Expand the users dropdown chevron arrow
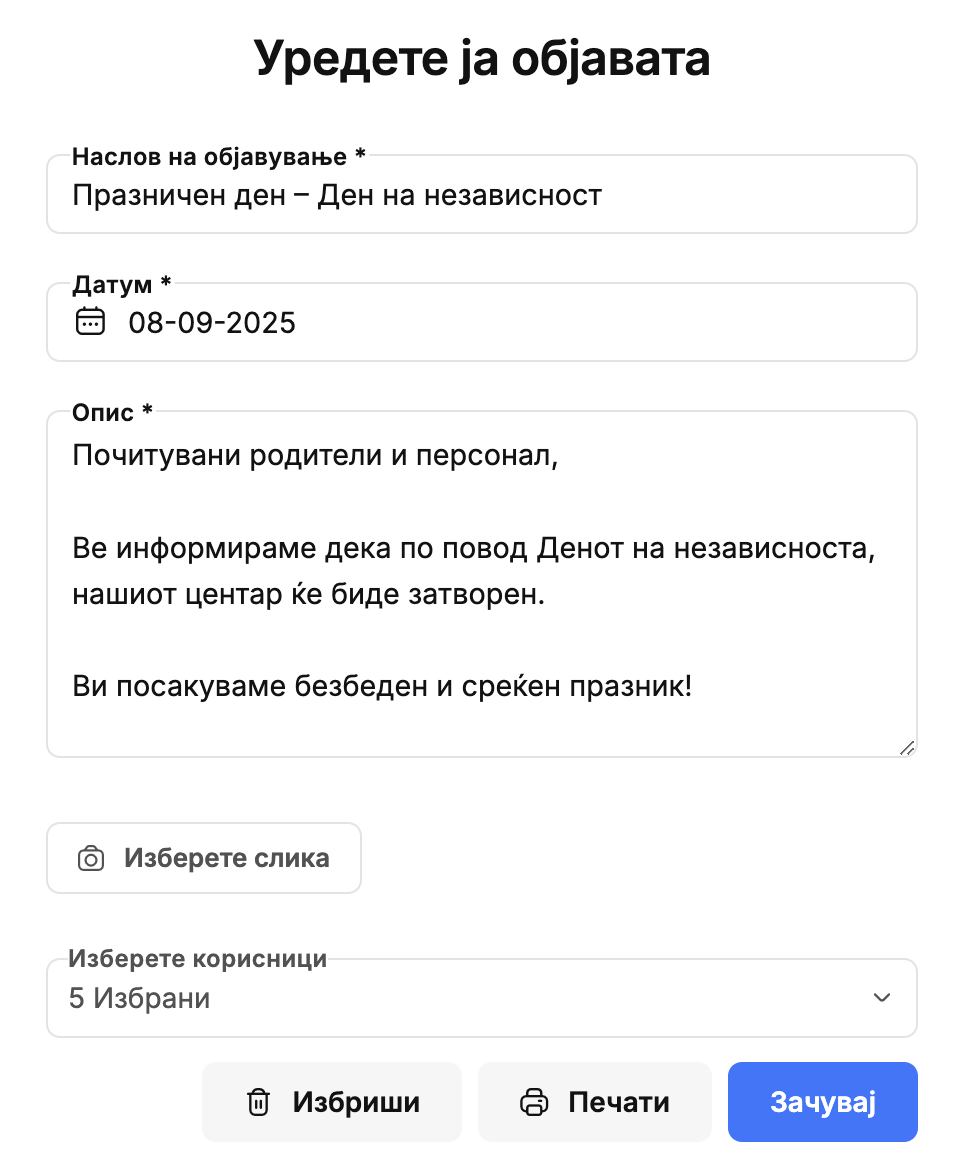The image size is (962, 1170). (x=882, y=998)
